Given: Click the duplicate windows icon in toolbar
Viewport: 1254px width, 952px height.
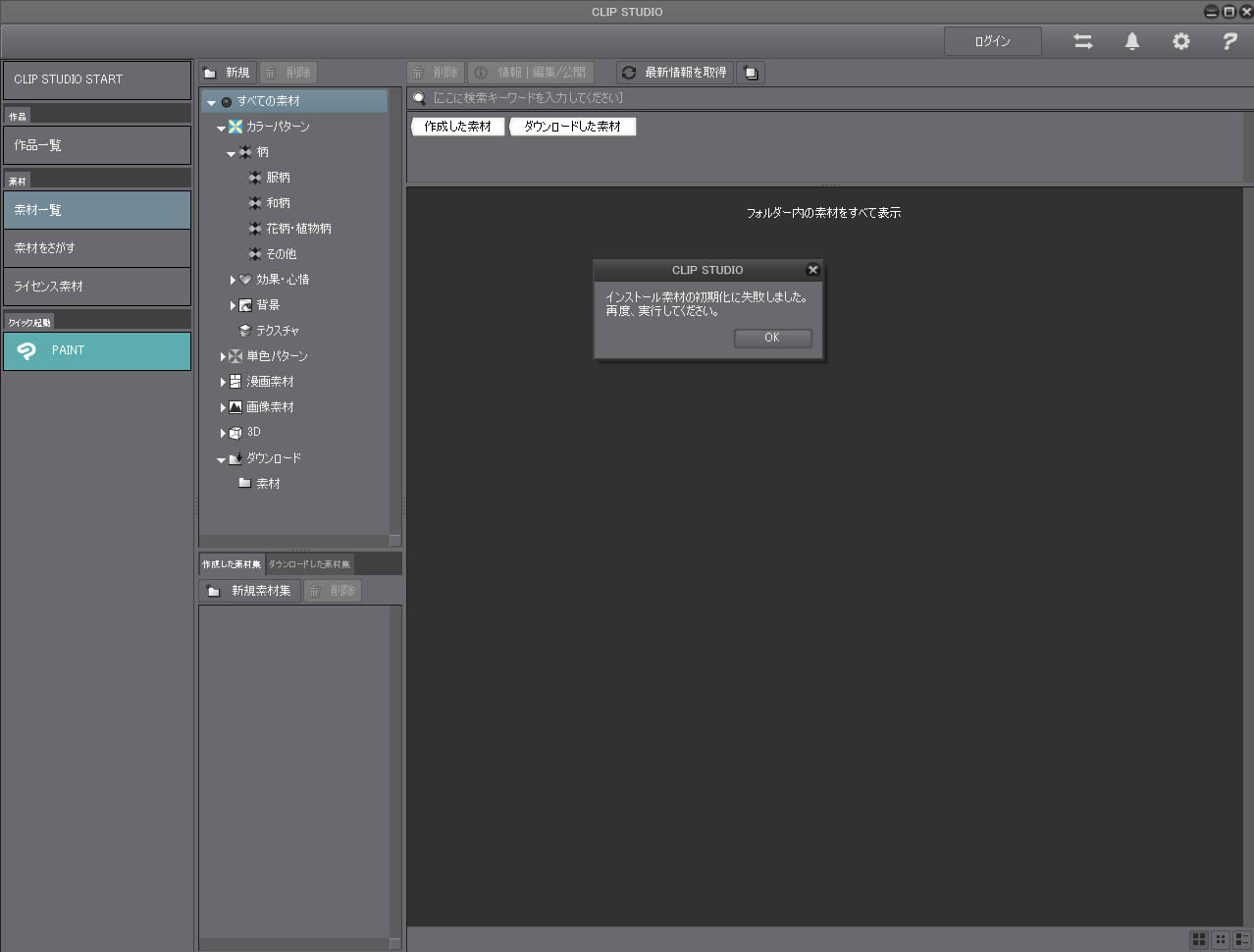Looking at the screenshot, I should 751,73.
